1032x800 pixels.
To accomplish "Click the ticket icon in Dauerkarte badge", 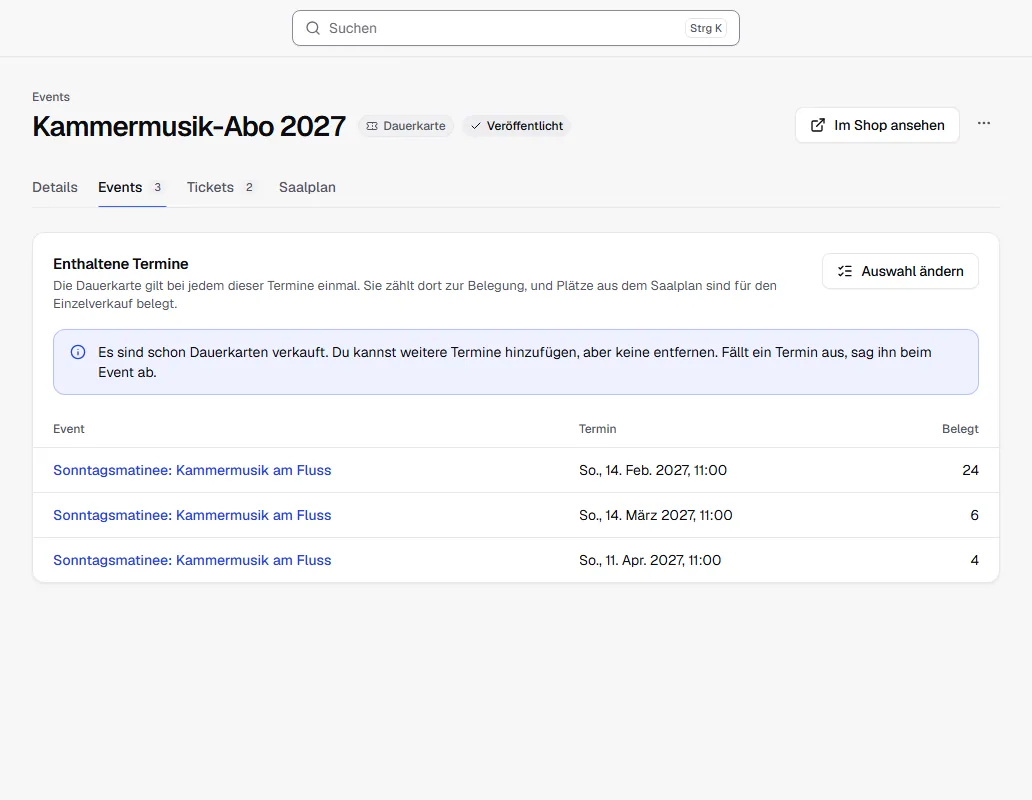I will click(372, 126).
